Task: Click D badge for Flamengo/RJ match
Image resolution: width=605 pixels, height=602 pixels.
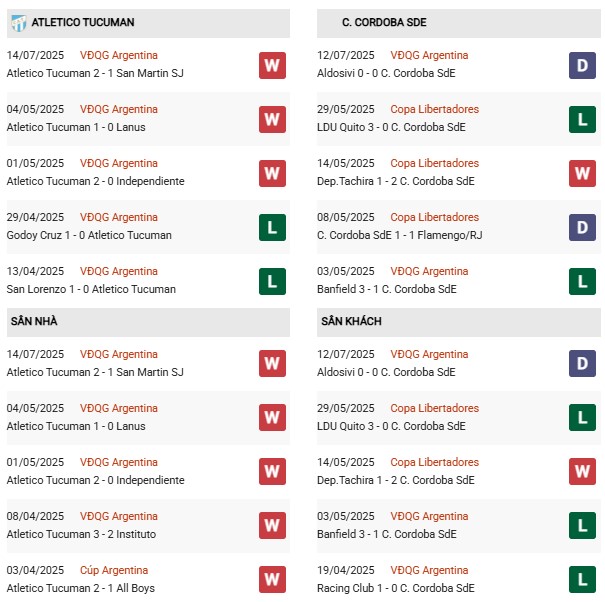Action: [582, 227]
